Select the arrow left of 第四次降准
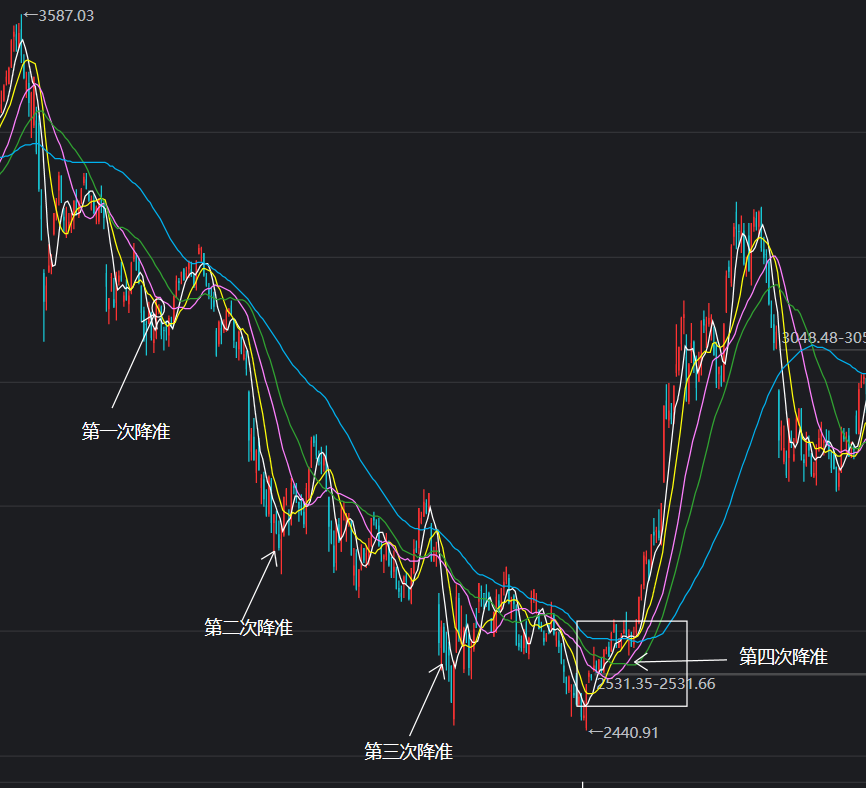This screenshot has width=866, height=788. pyautogui.click(x=680, y=660)
